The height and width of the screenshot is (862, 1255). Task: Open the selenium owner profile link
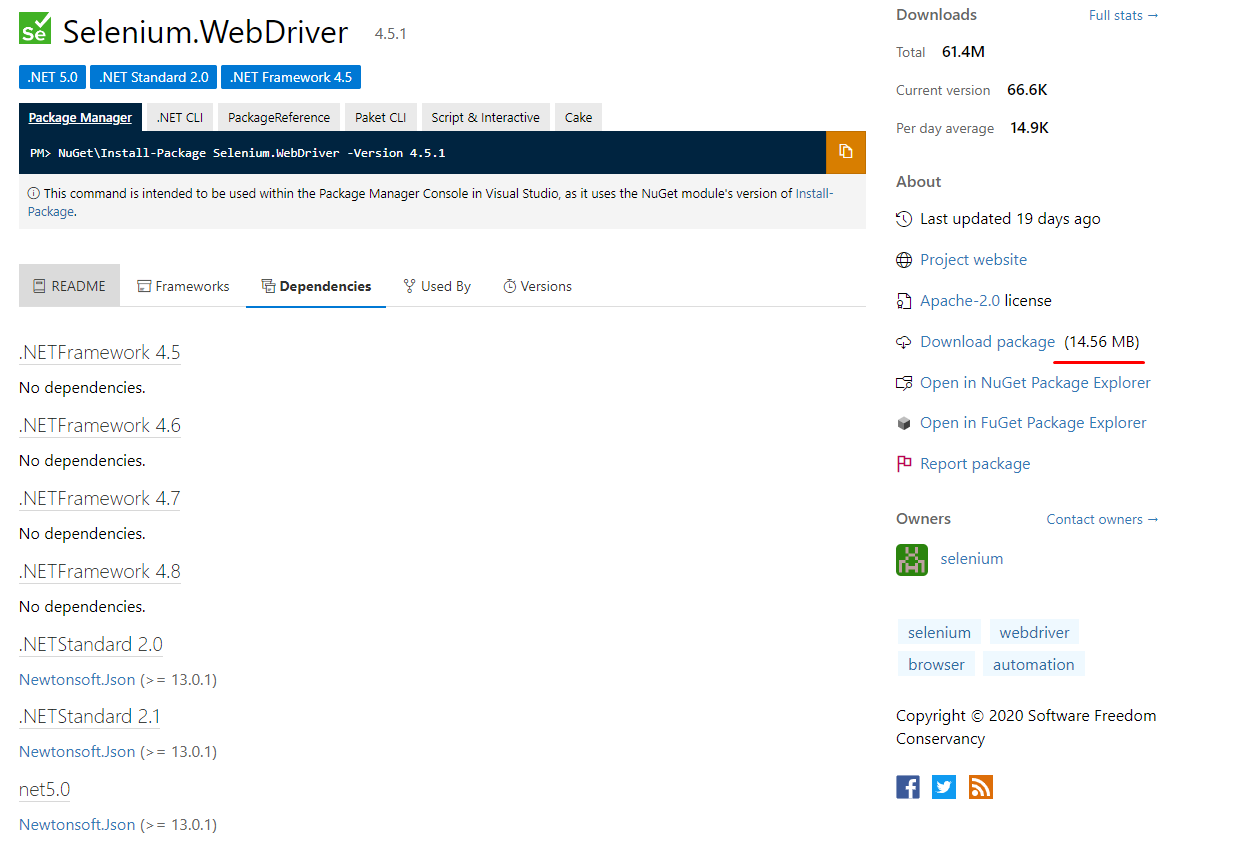tap(972, 559)
